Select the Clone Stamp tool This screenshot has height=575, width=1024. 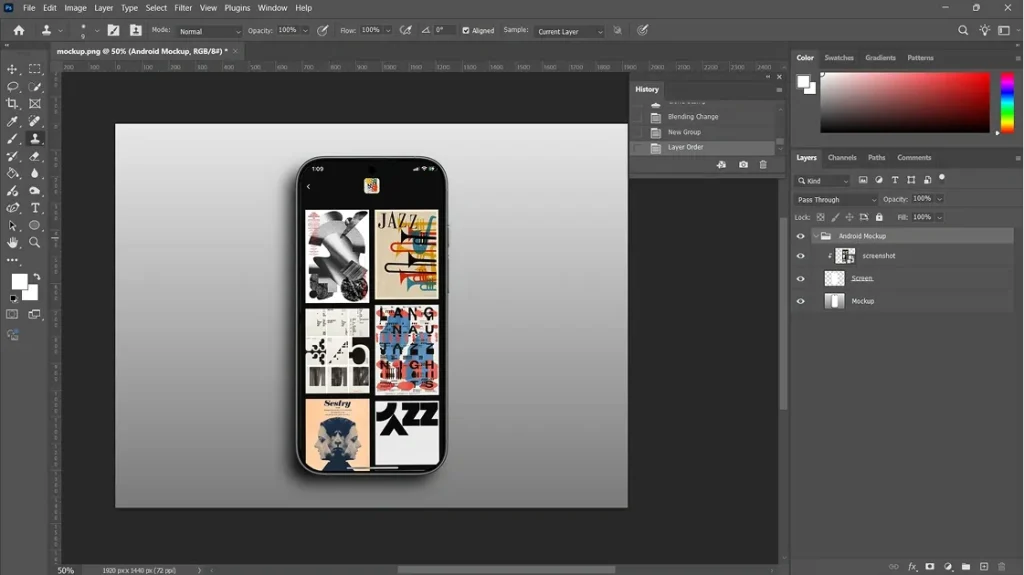[35, 139]
